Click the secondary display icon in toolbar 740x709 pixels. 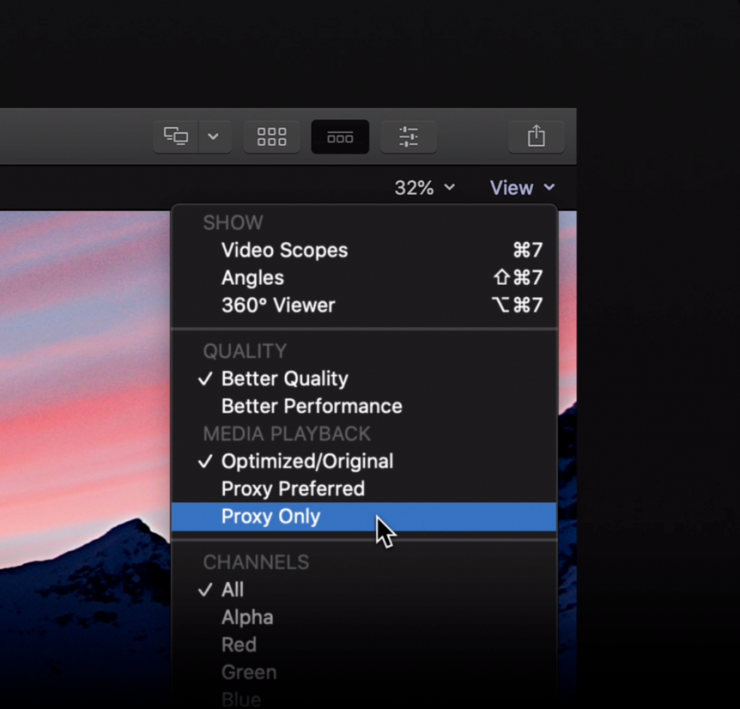click(177, 137)
